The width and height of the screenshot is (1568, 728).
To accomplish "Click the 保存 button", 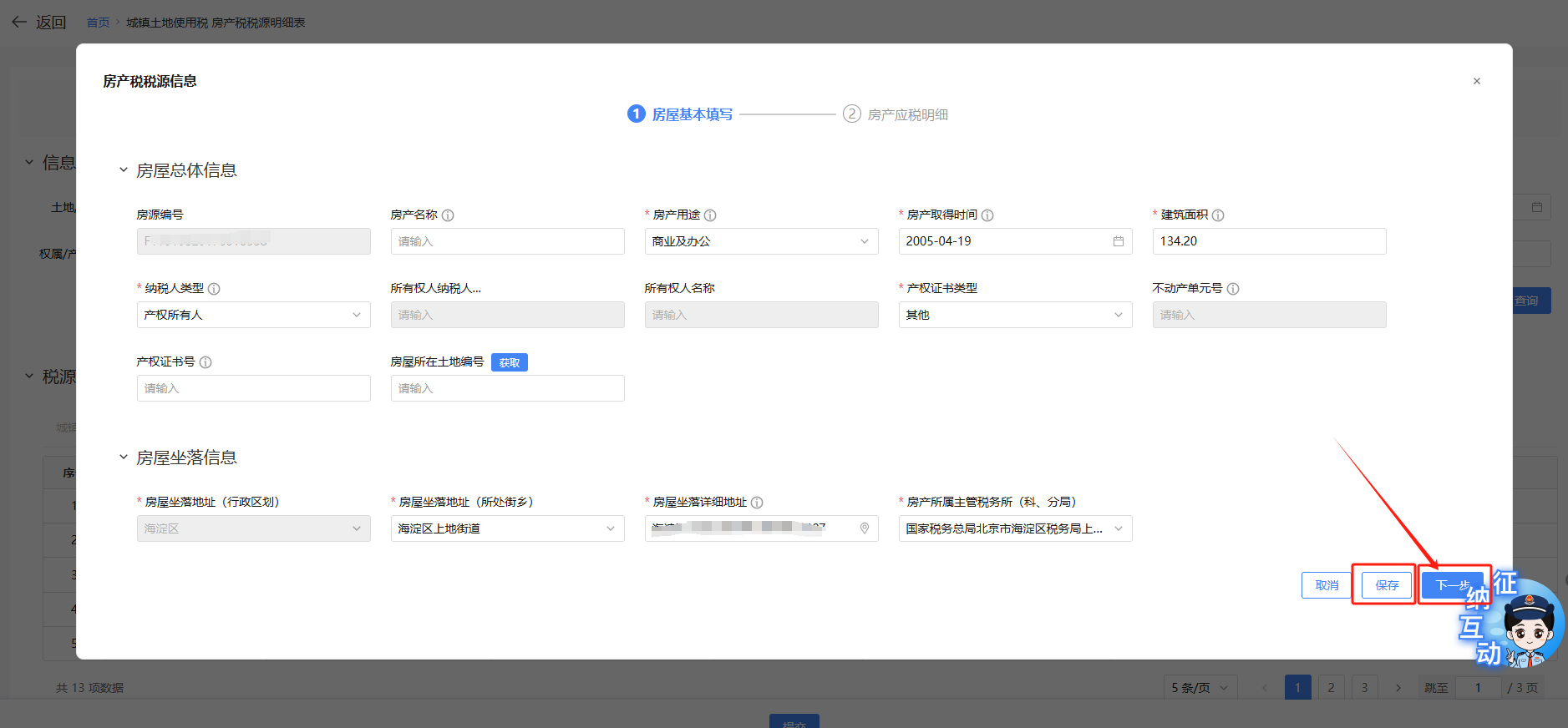I will (1387, 585).
